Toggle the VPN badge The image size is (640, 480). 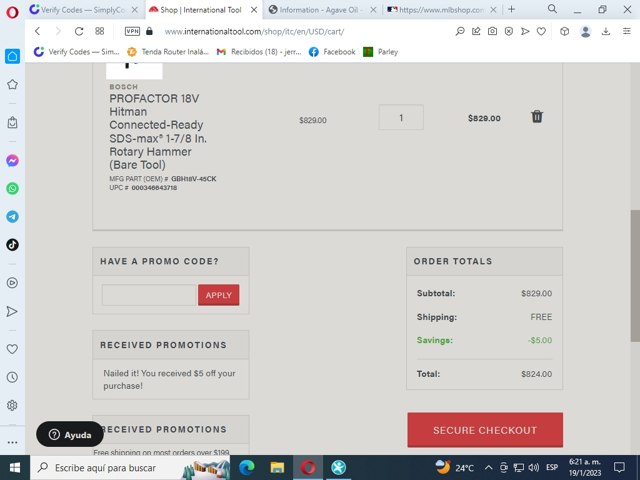132,31
